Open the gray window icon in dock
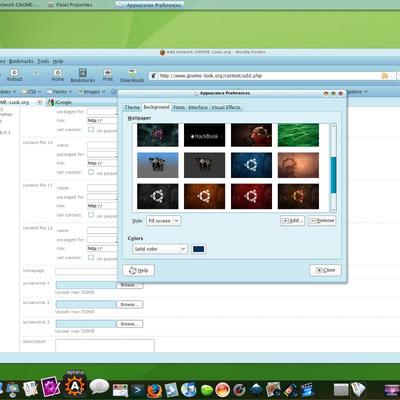 (341, 390)
